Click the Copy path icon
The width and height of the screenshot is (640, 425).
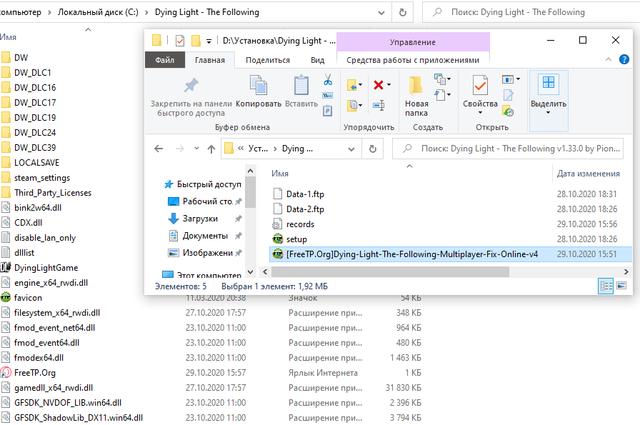327,96
